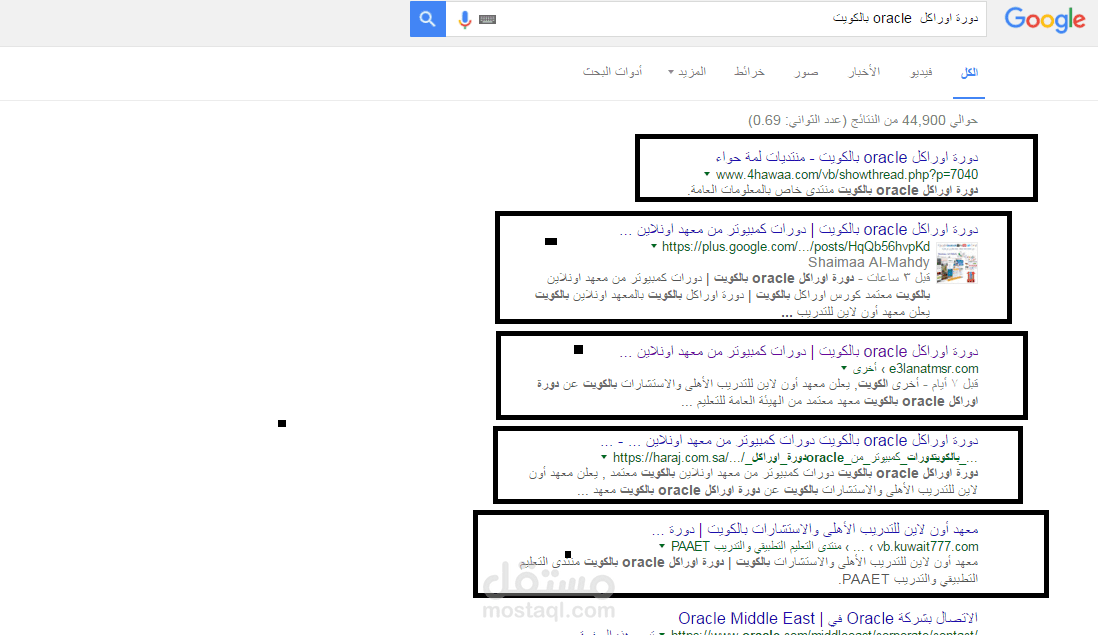Click Shaimaa Al-Mahdy post thumbnail
The image size is (1098, 635).
[957, 263]
